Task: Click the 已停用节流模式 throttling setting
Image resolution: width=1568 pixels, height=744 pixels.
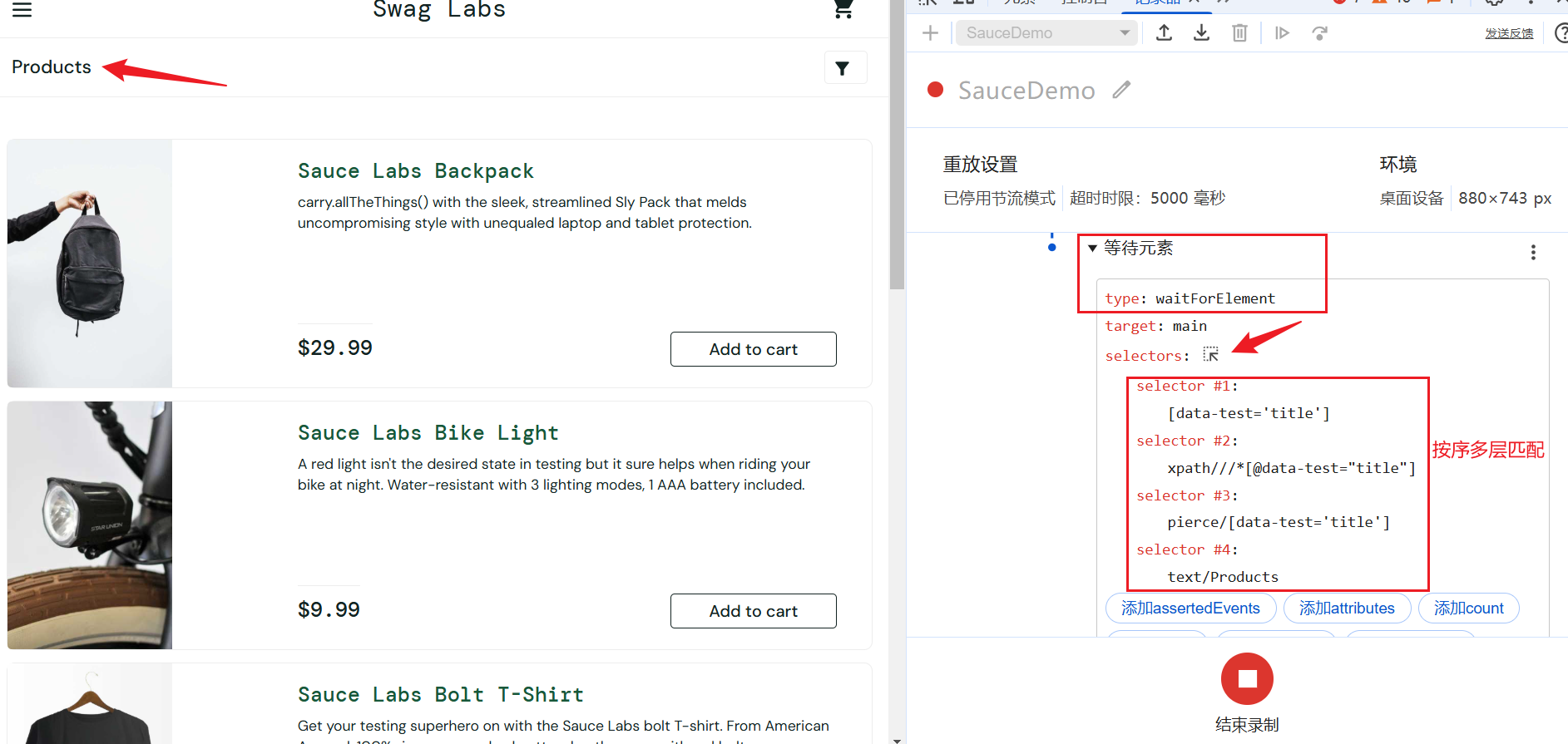Action: [x=999, y=199]
